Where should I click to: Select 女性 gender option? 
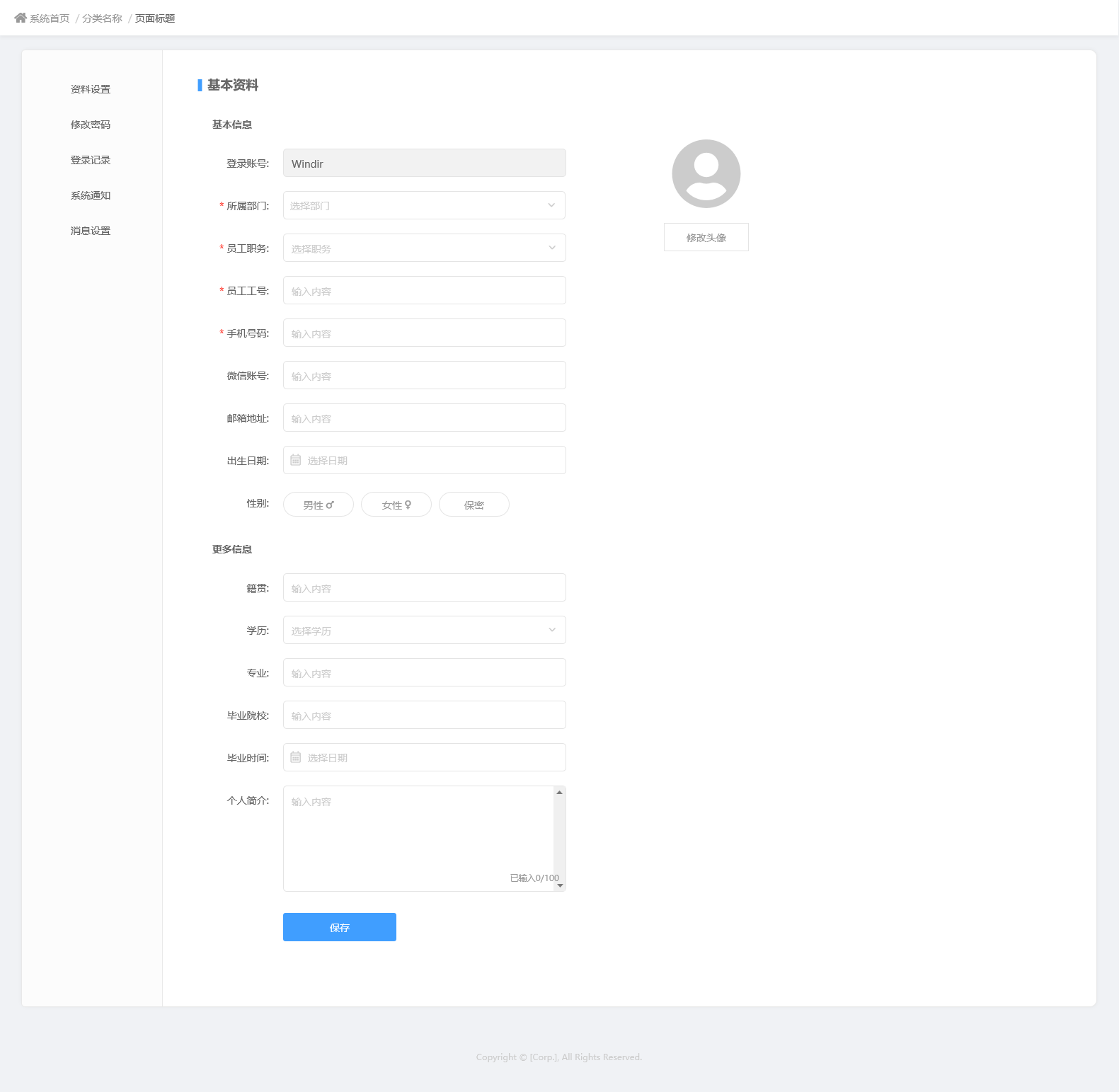(396, 505)
